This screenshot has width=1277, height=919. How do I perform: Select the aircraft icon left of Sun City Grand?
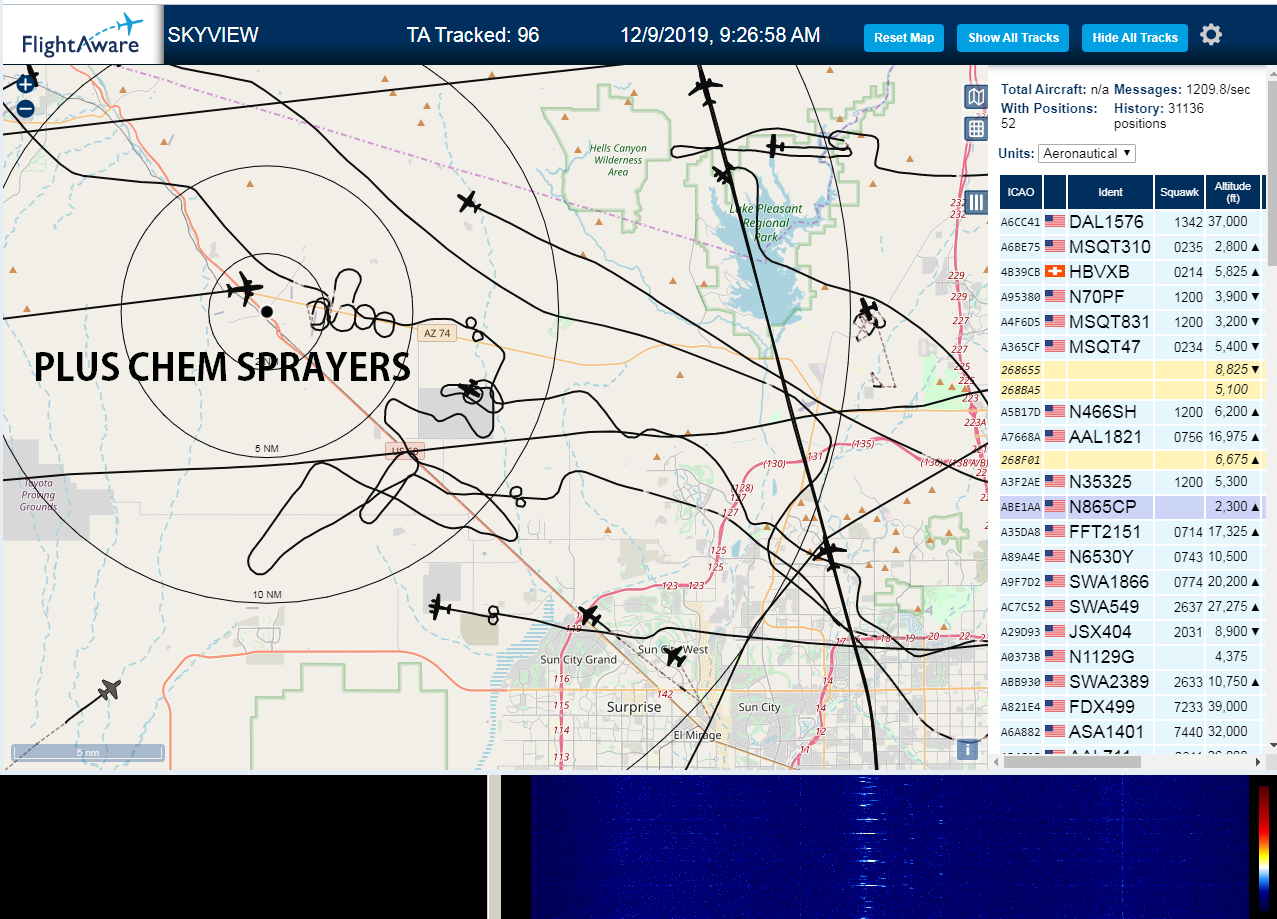(438, 606)
